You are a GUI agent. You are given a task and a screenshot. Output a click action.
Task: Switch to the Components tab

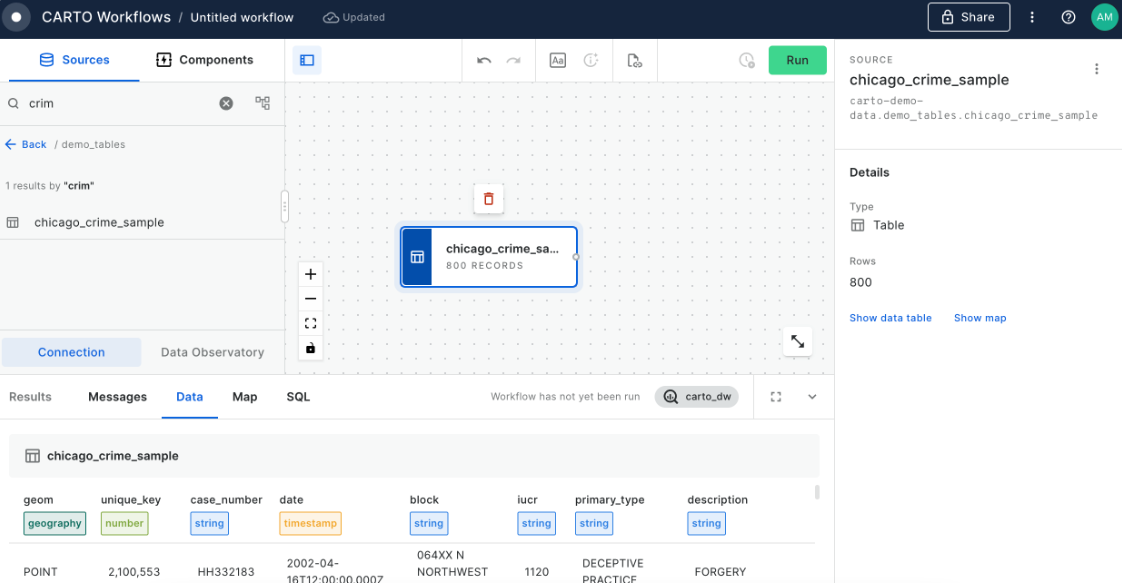click(x=205, y=60)
